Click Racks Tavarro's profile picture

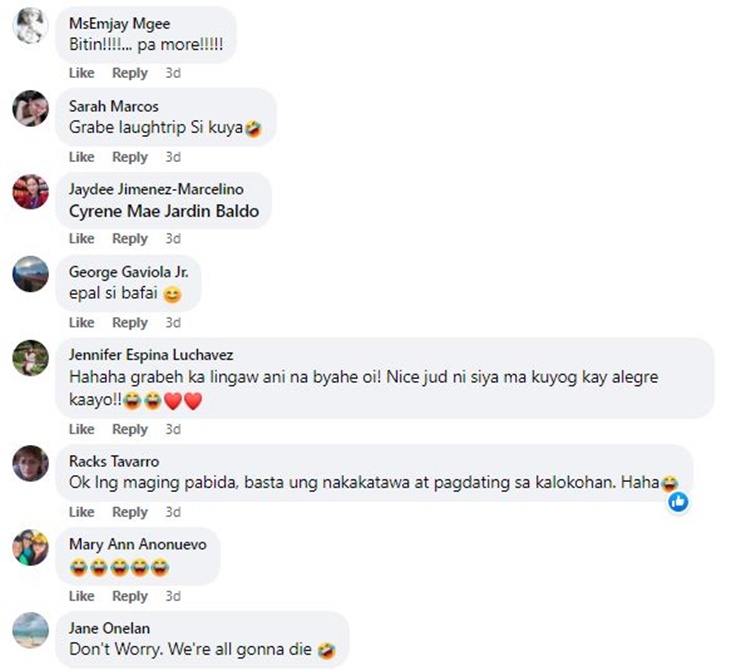point(30,463)
